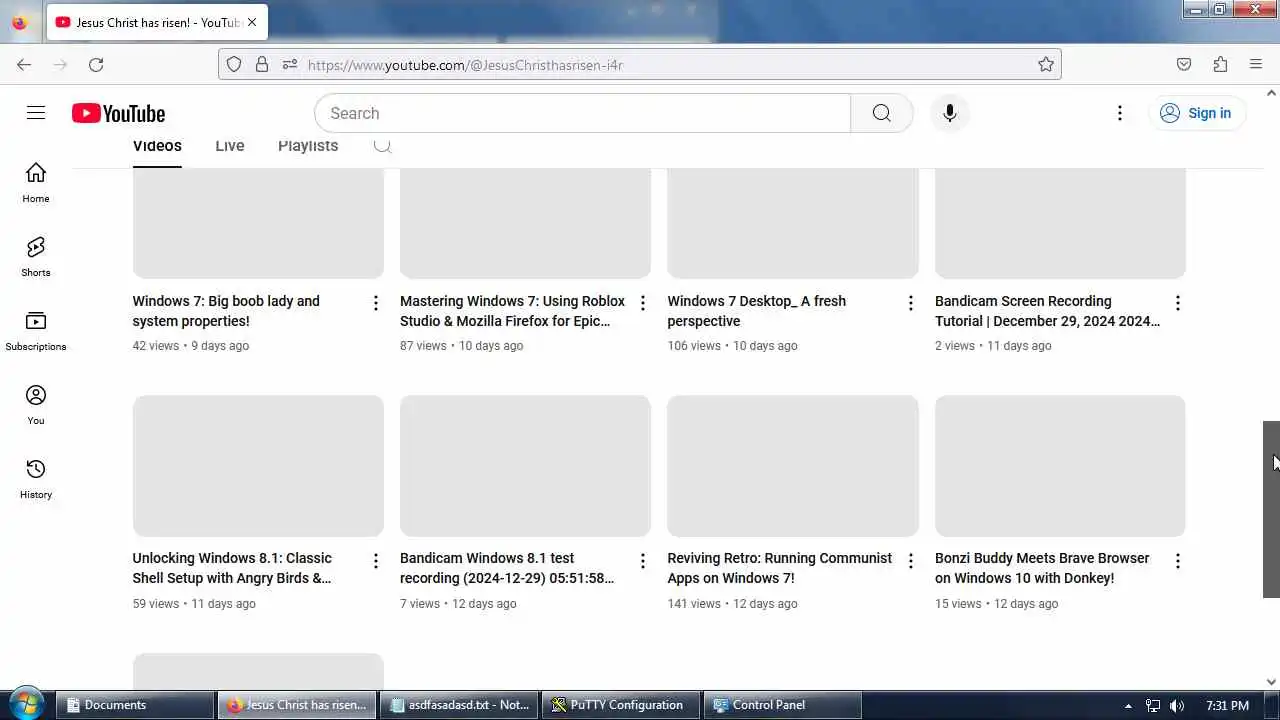Open video Windows 7: Big boob lady title
1280x720 pixels.
coord(226,311)
